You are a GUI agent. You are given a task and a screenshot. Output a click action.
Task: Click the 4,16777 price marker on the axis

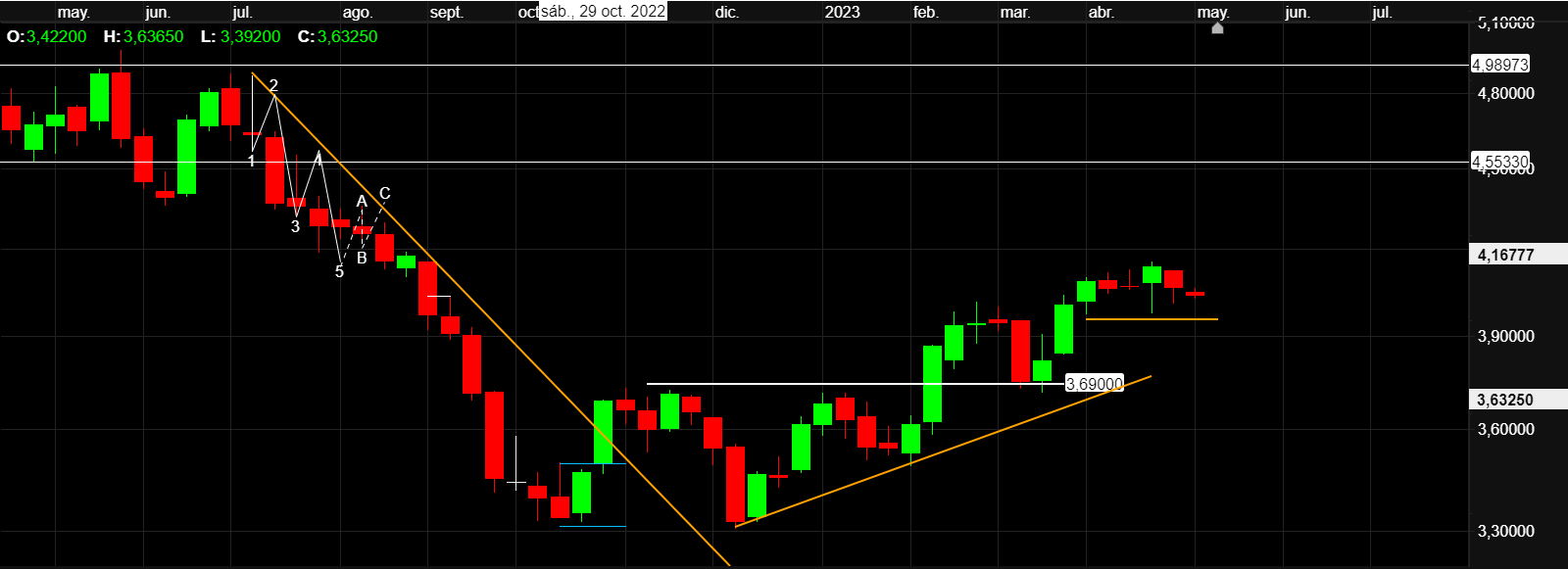[x=1505, y=255]
